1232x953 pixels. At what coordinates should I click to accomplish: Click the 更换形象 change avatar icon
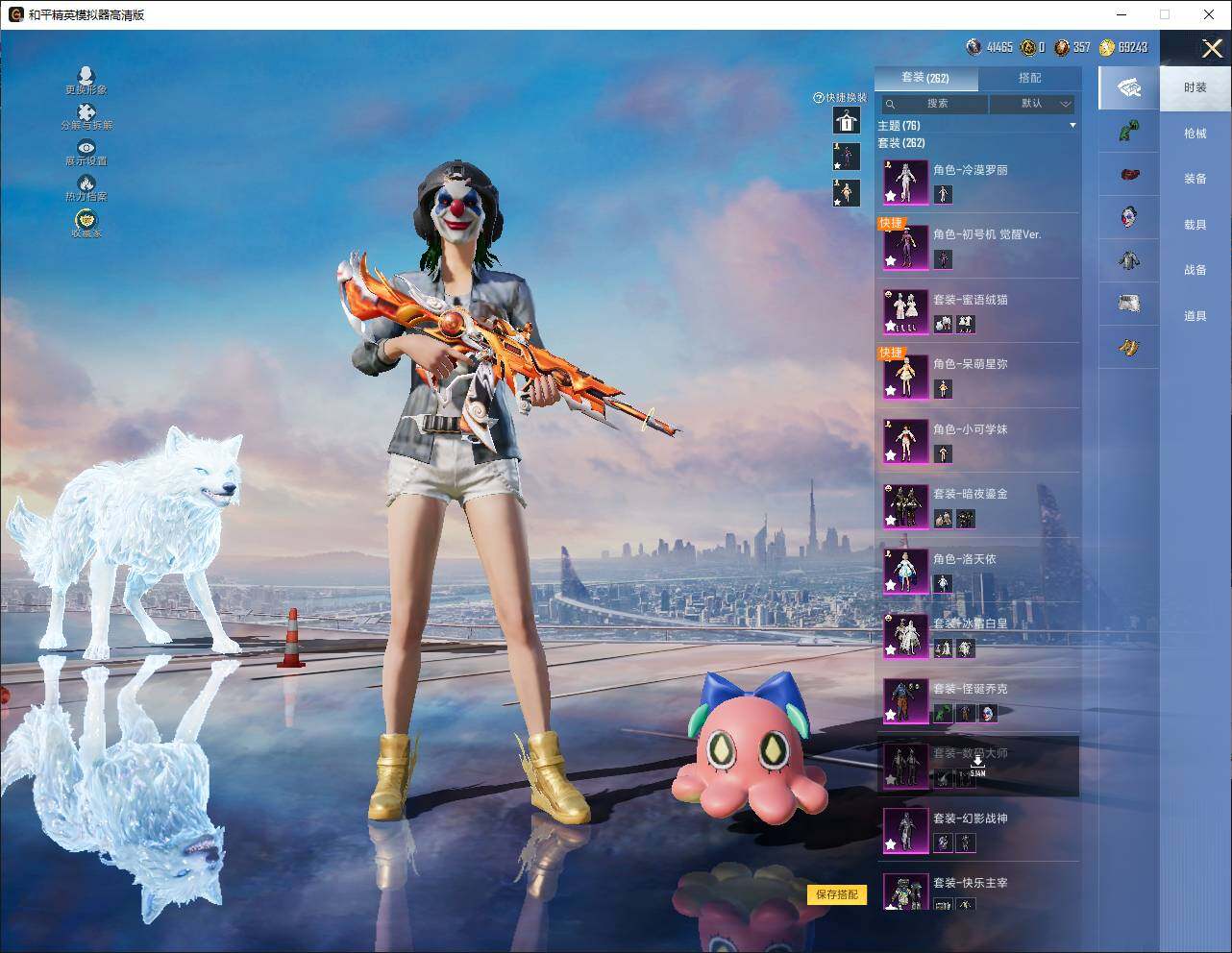(x=86, y=76)
